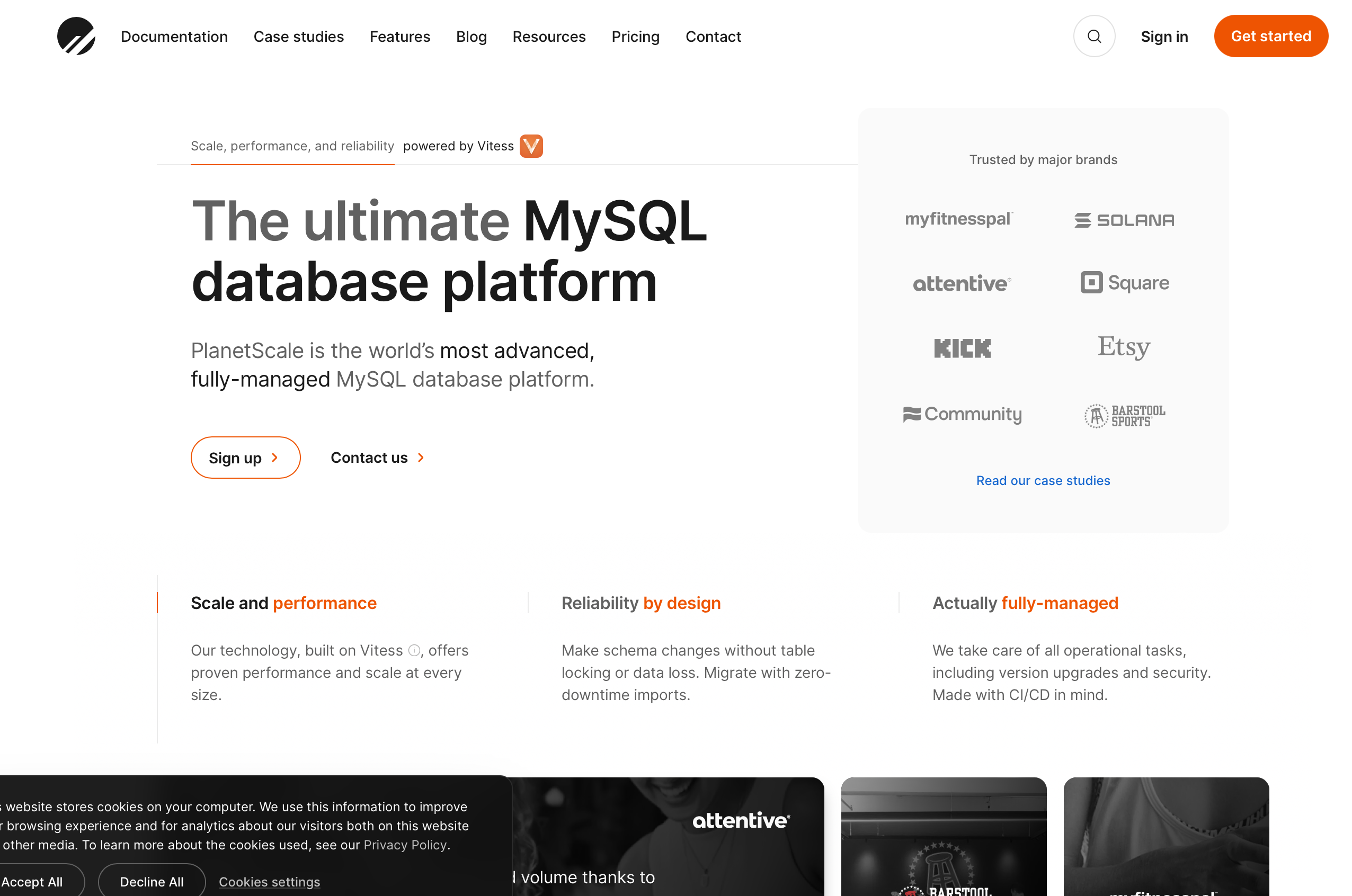The height and width of the screenshot is (896, 1352).
Task: Select the Actually fully-managed section
Action: pos(1025,603)
